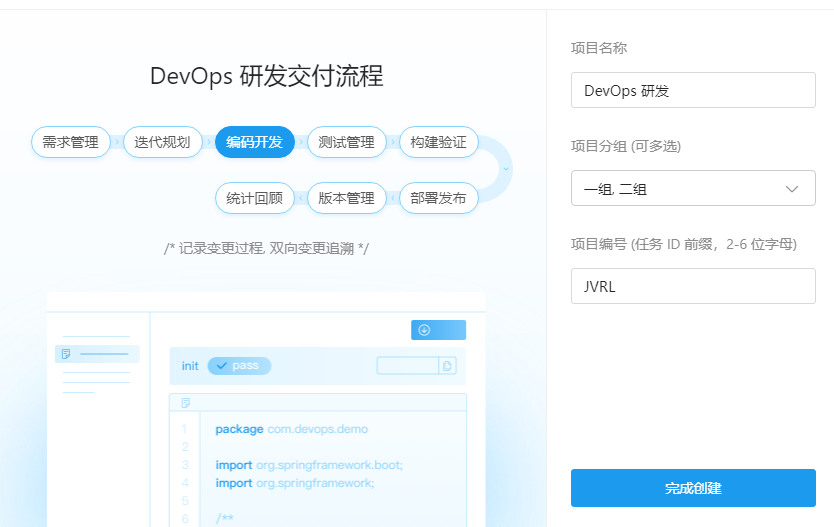Click the package com.devops.demo code line
The image size is (834, 527).
click(291, 429)
